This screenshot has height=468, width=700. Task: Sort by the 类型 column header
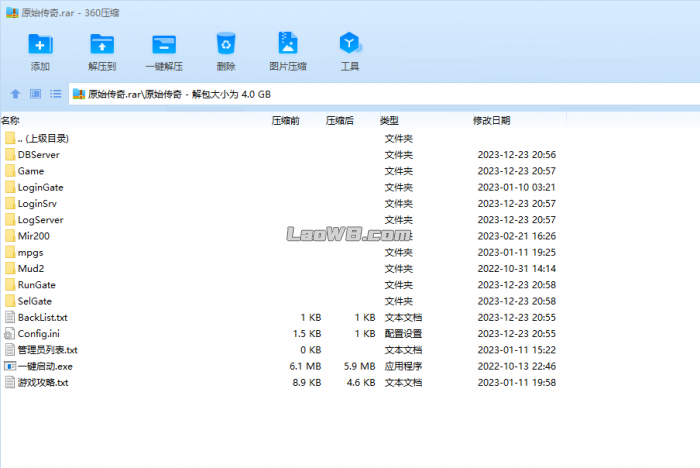pyautogui.click(x=389, y=120)
